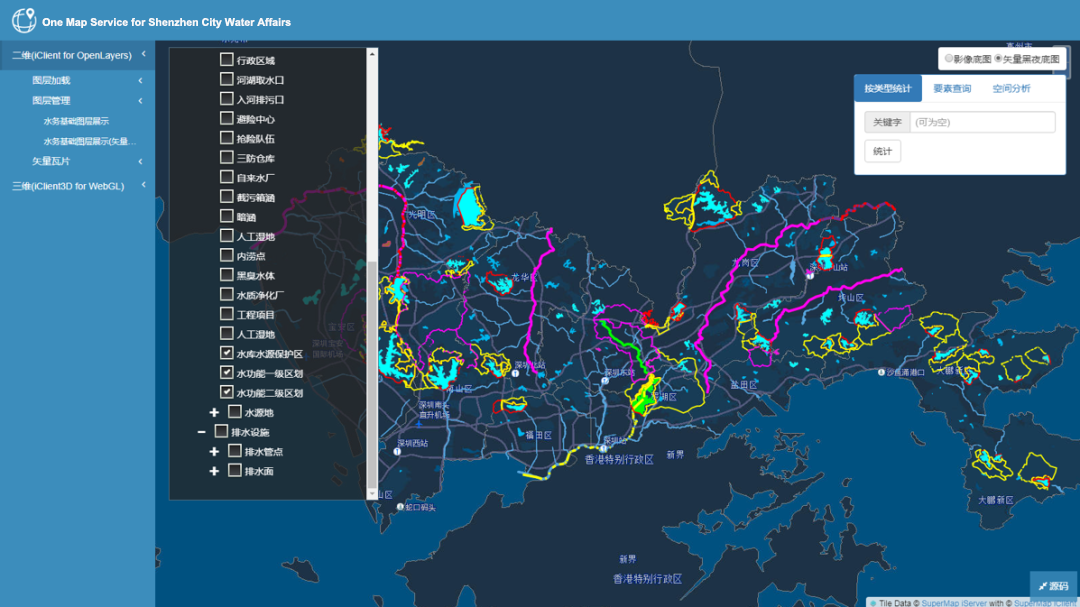Open the SuperMap iServer attribution link
The width and height of the screenshot is (1080, 607).
[954, 603]
